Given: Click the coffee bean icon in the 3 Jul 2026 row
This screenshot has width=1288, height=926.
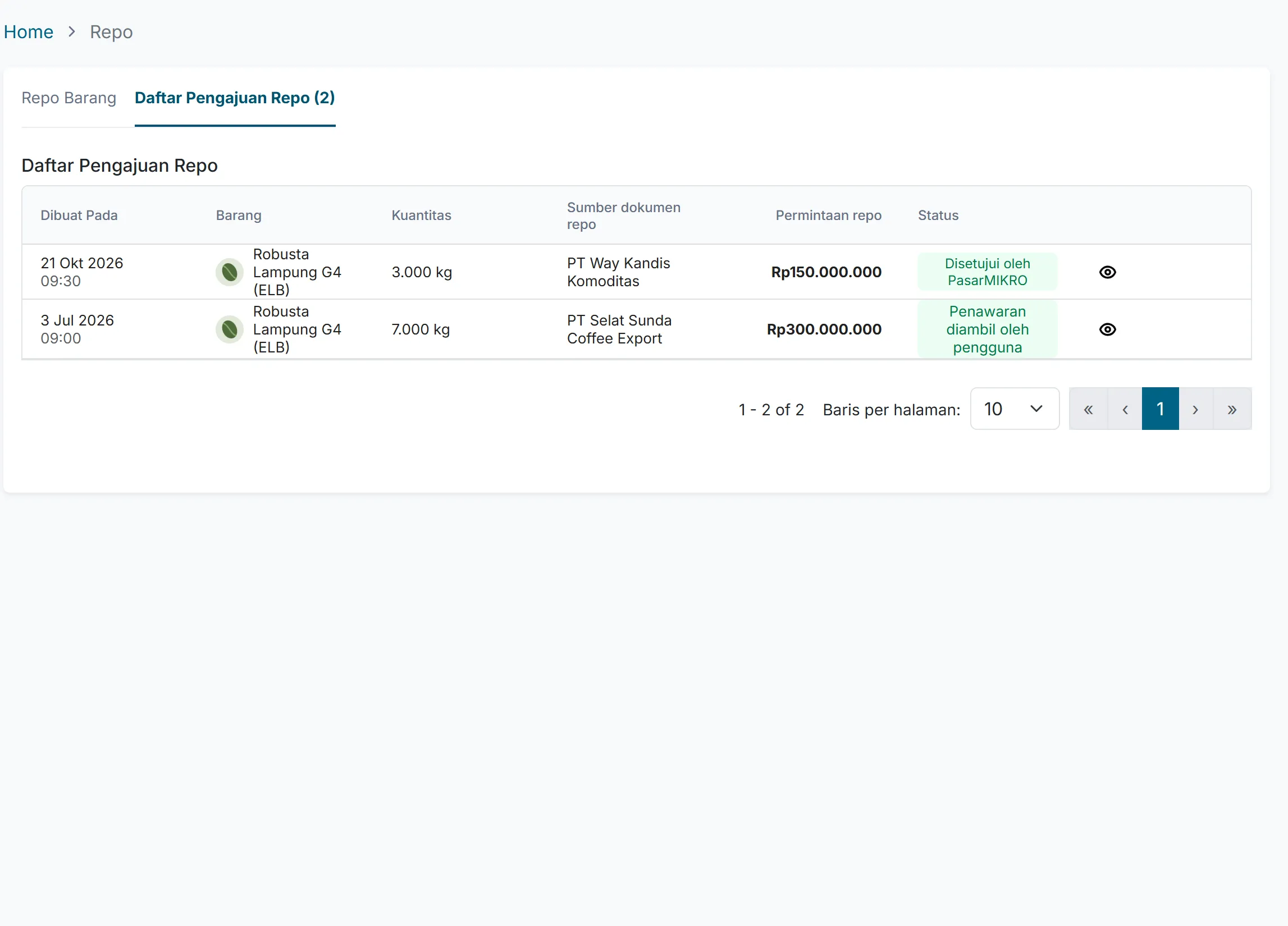Looking at the screenshot, I should coord(230,329).
